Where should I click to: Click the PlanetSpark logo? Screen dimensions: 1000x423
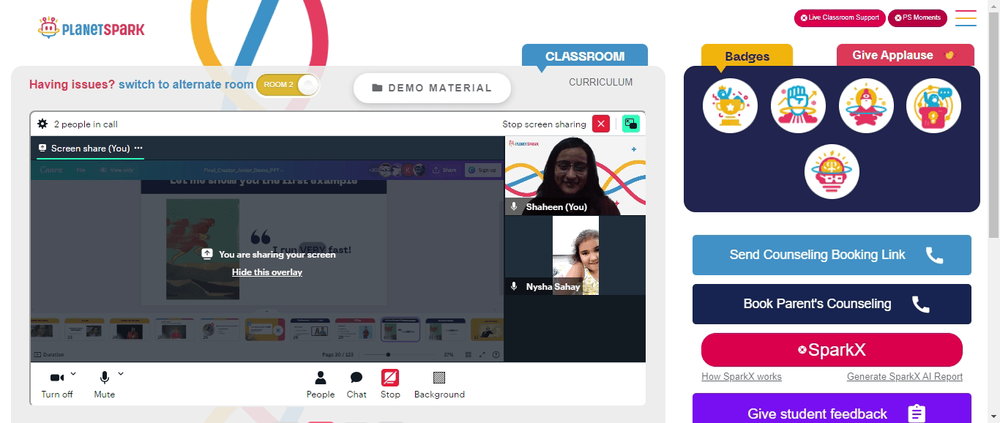click(x=91, y=27)
